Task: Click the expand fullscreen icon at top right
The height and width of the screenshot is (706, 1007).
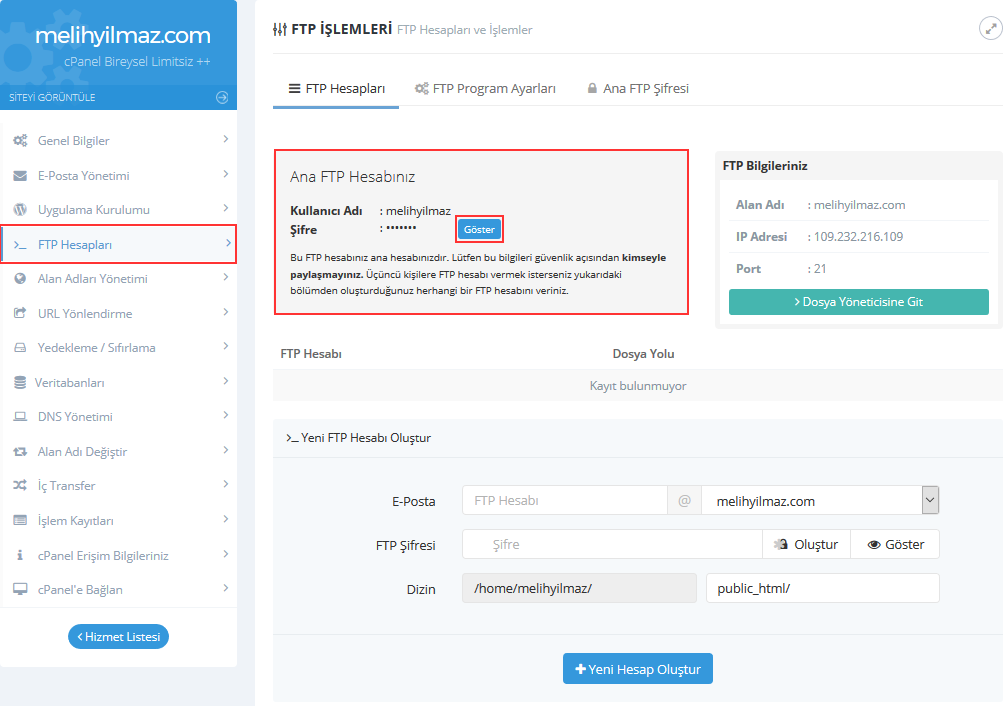Action: coord(990,28)
